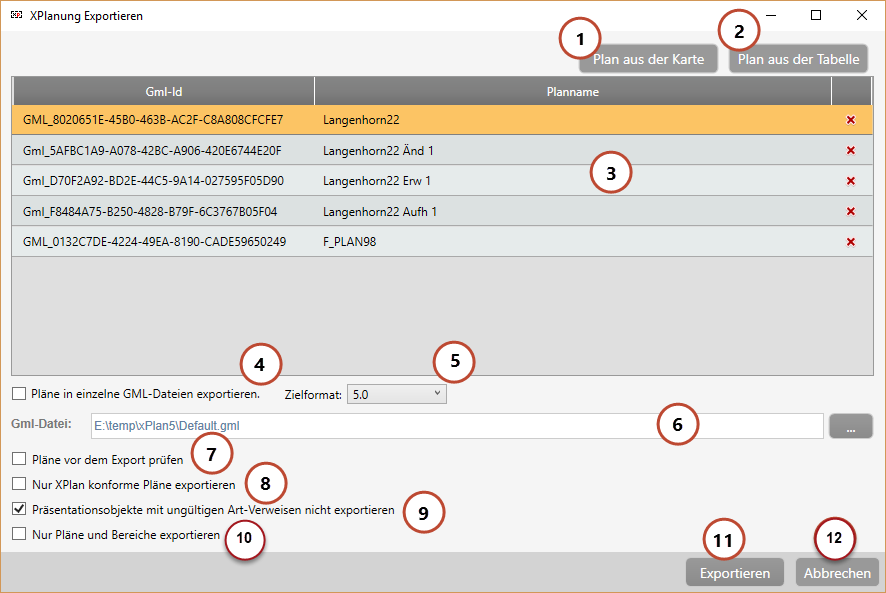Uncheck excluding Präsentationsobjekte with invalid Art-Verweise
Viewport: 886px width, 593px height.
click(x=17, y=508)
